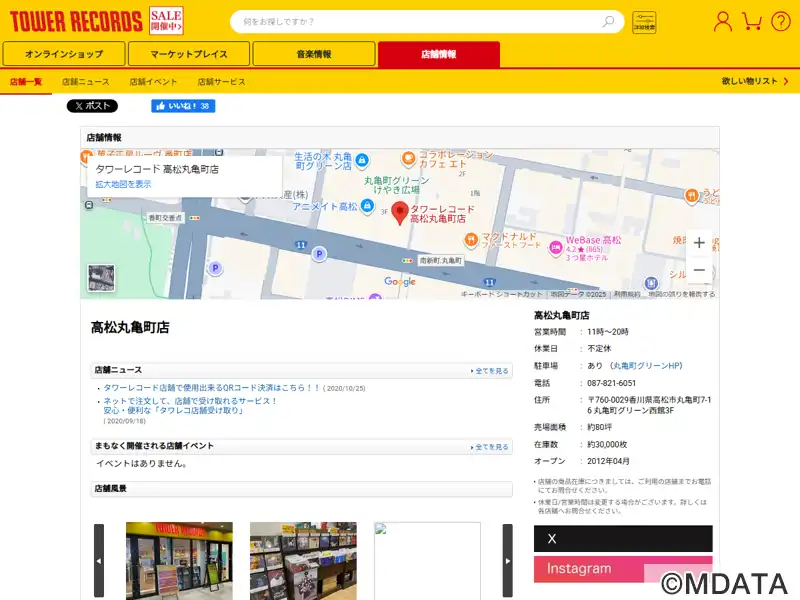Open the store's Instagram button

pyautogui.click(x=623, y=569)
